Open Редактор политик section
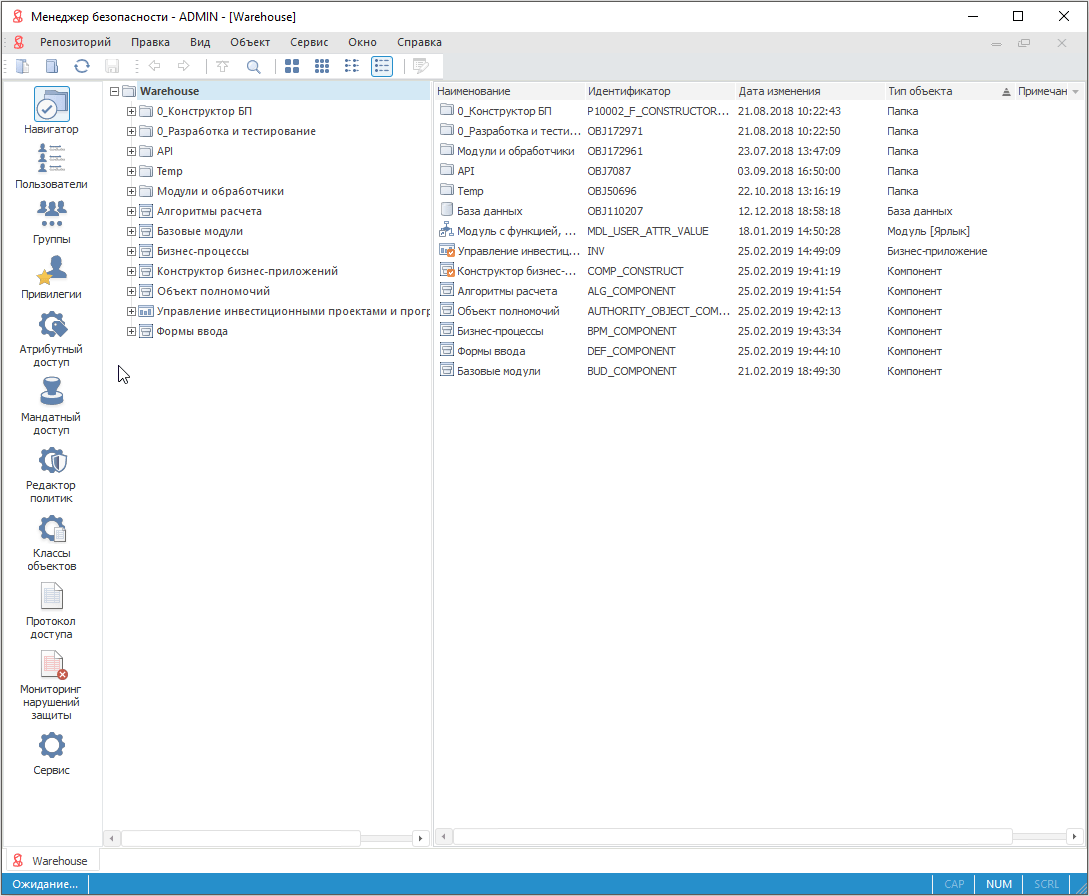Viewport: 1089px width, 896px height. pyautogui.click(x=51, y=475)
